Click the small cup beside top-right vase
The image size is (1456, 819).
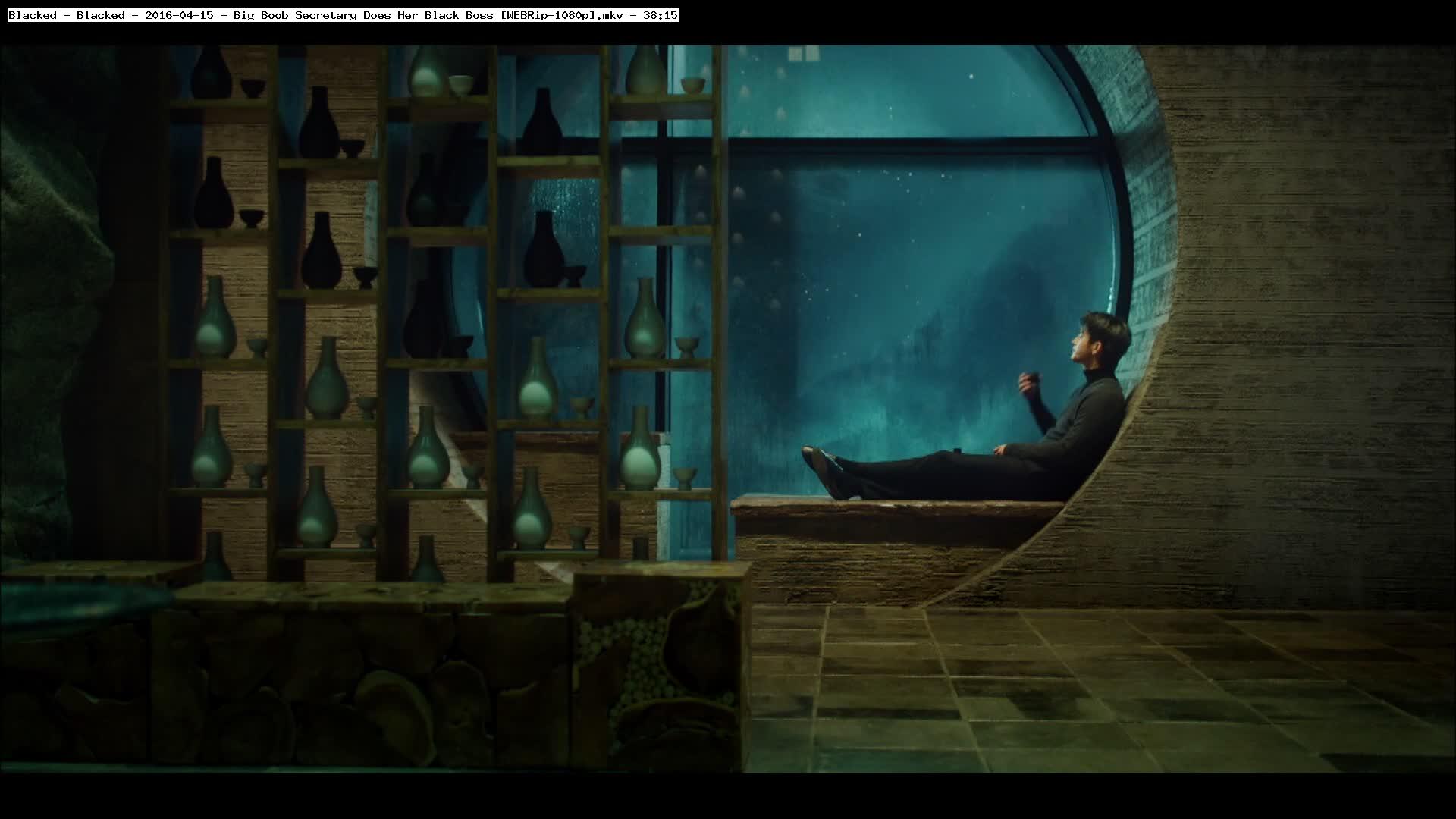pos(692,85)
